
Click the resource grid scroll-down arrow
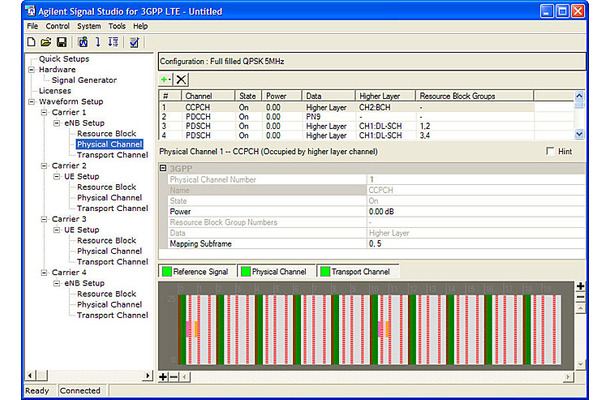pos(580,365)
